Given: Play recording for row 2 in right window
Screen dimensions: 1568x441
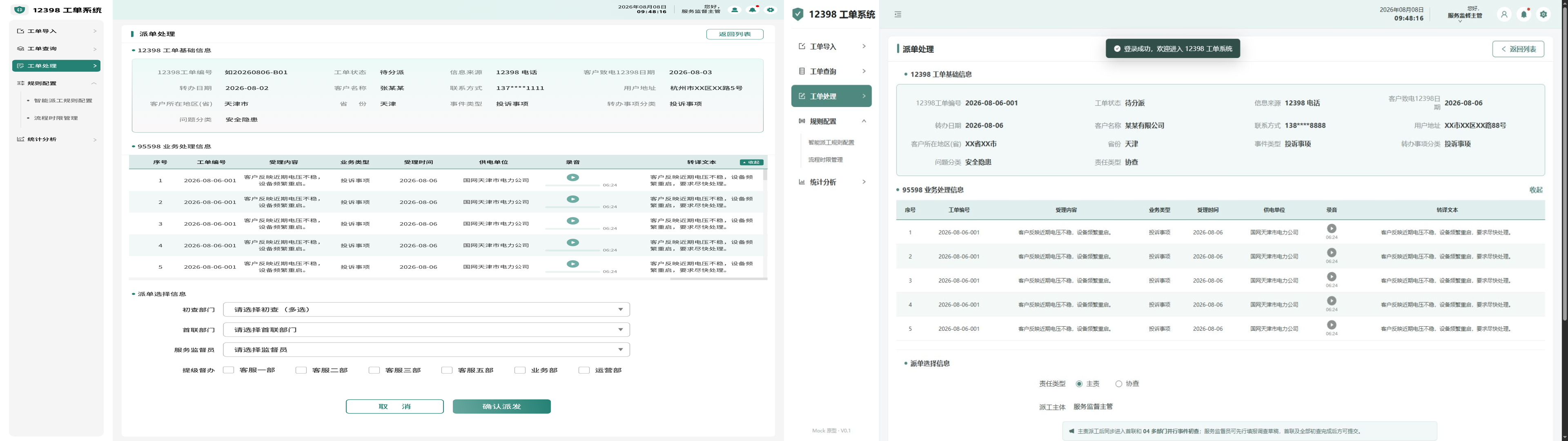Looking at the screenshot, I should [x=1332, y=253].
